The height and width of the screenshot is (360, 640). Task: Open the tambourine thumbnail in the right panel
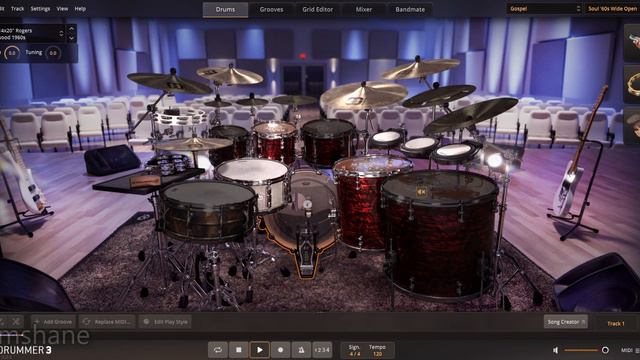tap(633, 84)
